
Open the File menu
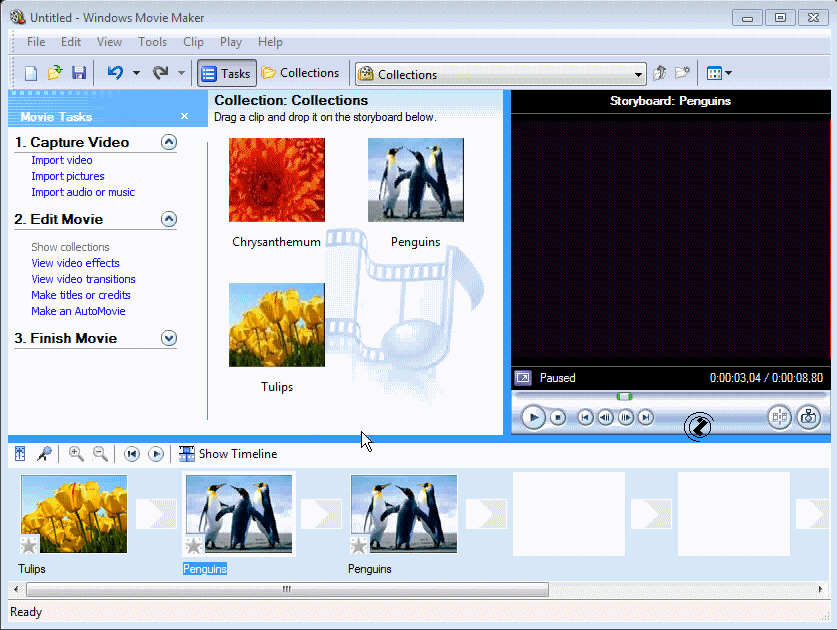click(36, 42)
